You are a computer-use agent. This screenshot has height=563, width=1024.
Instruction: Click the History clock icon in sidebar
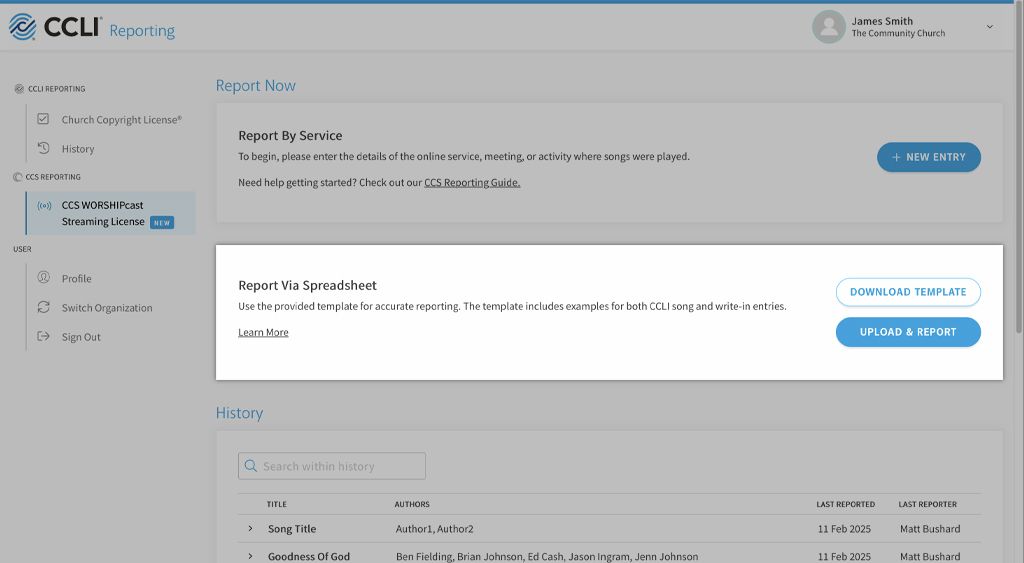43,148
